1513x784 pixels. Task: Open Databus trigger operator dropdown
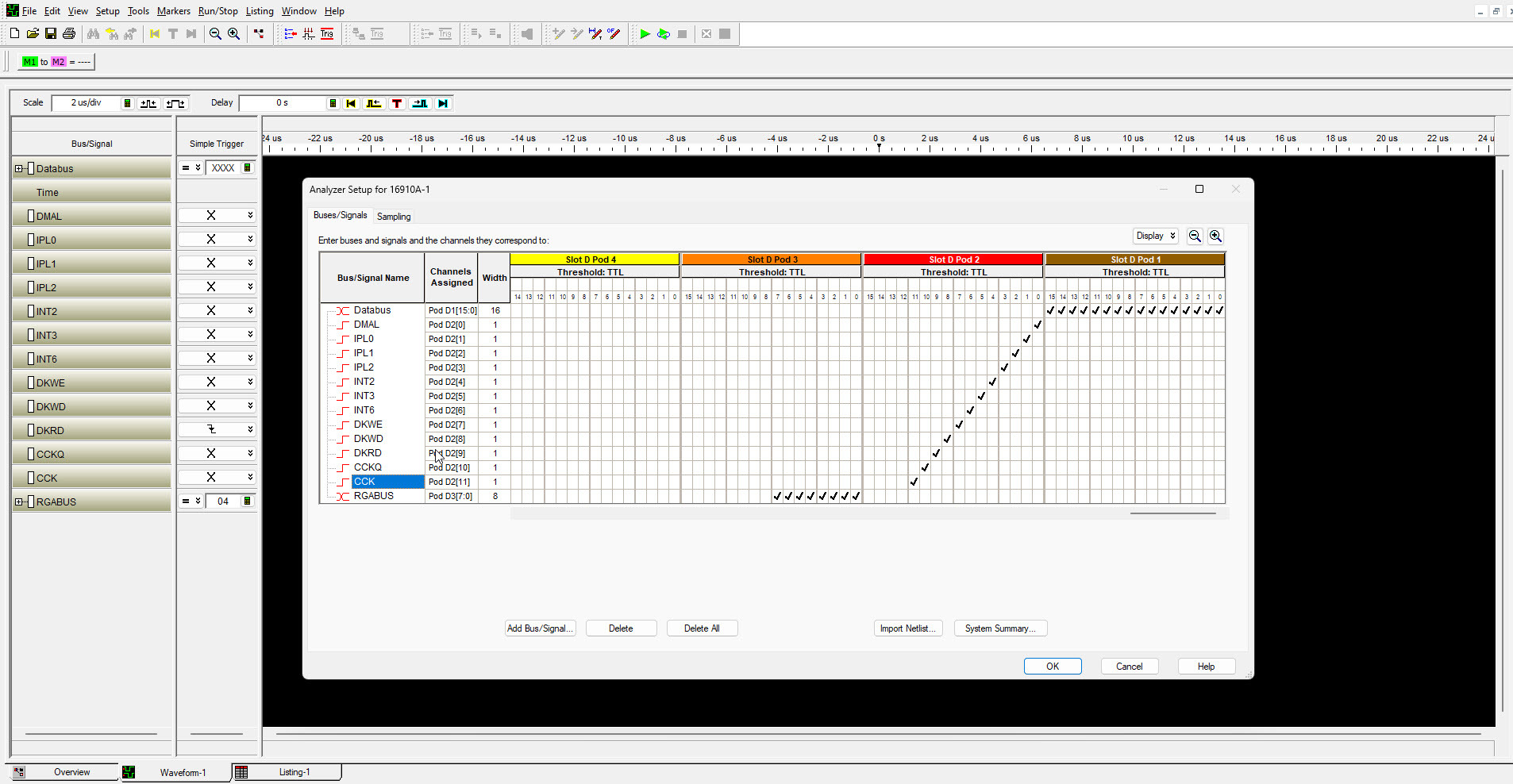[191, 167]
